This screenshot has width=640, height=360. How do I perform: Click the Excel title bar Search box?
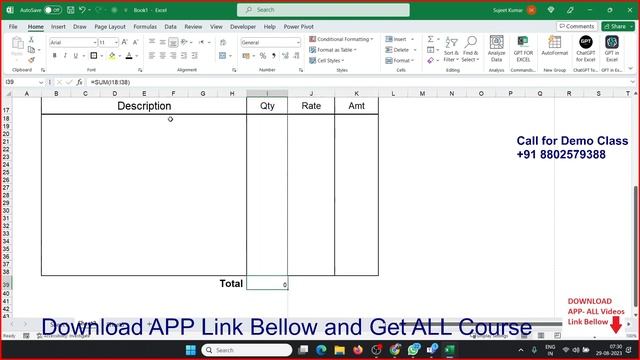(323, 10)
